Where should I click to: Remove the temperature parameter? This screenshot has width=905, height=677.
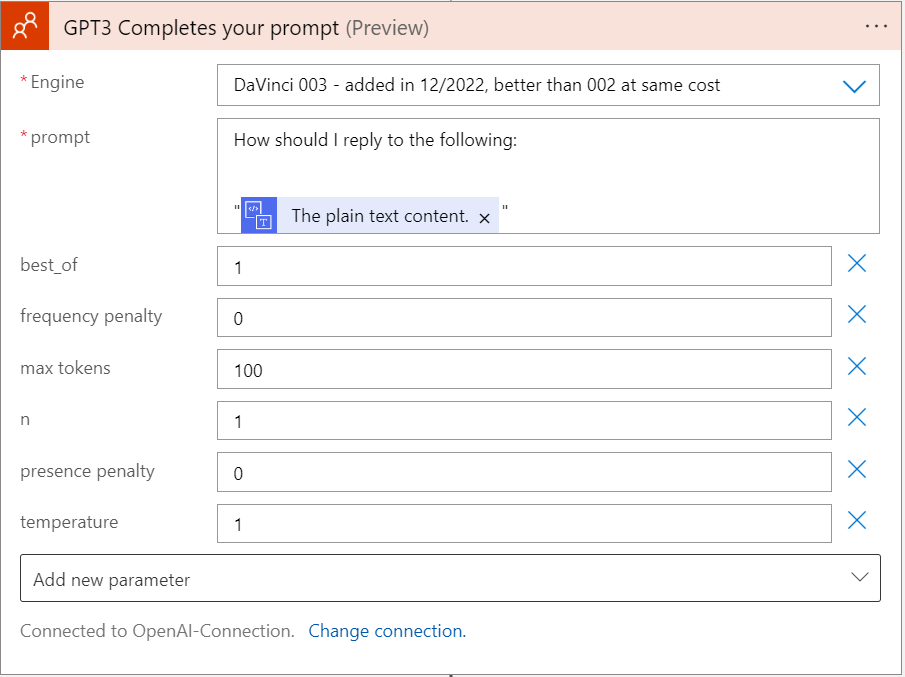(x=857, y=521)
